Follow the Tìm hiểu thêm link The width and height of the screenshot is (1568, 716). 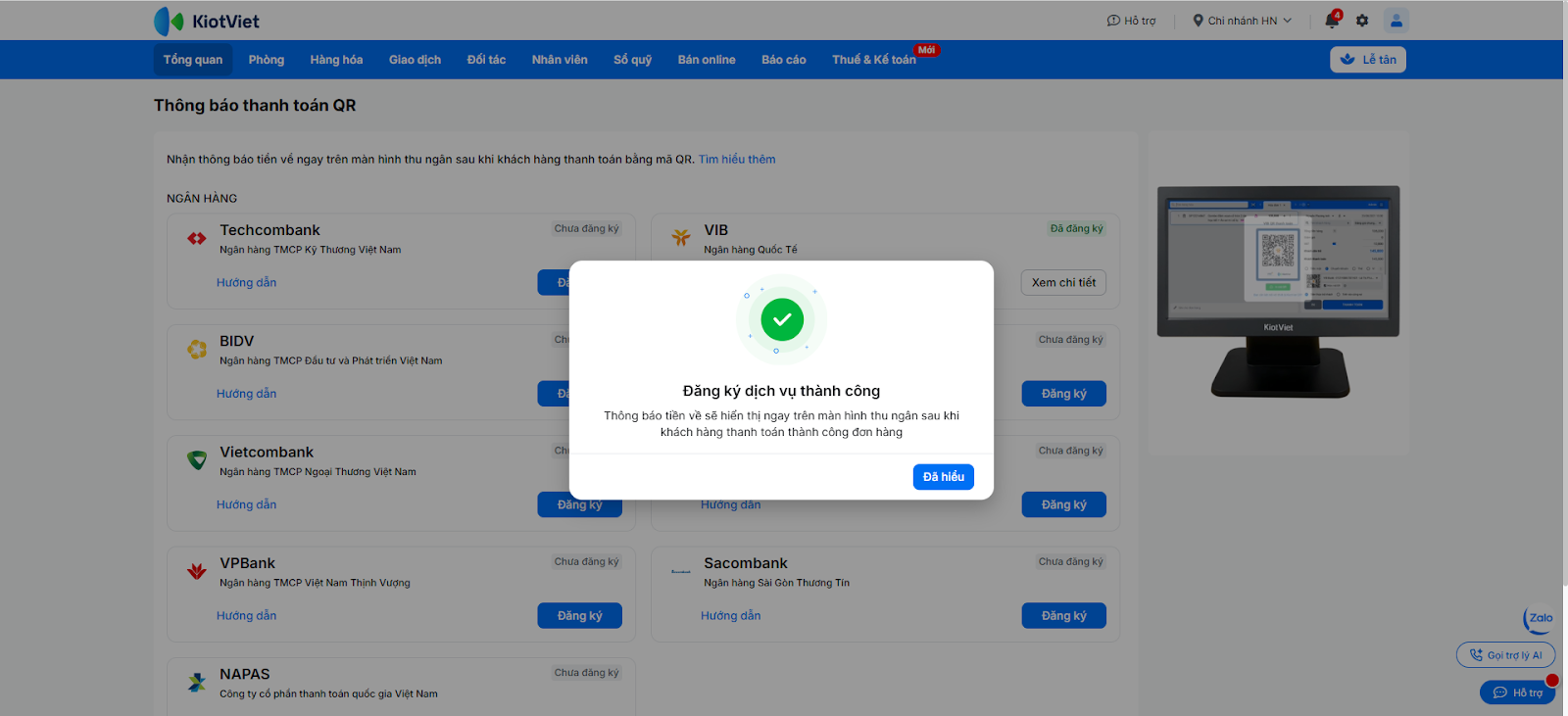point(737,160)
